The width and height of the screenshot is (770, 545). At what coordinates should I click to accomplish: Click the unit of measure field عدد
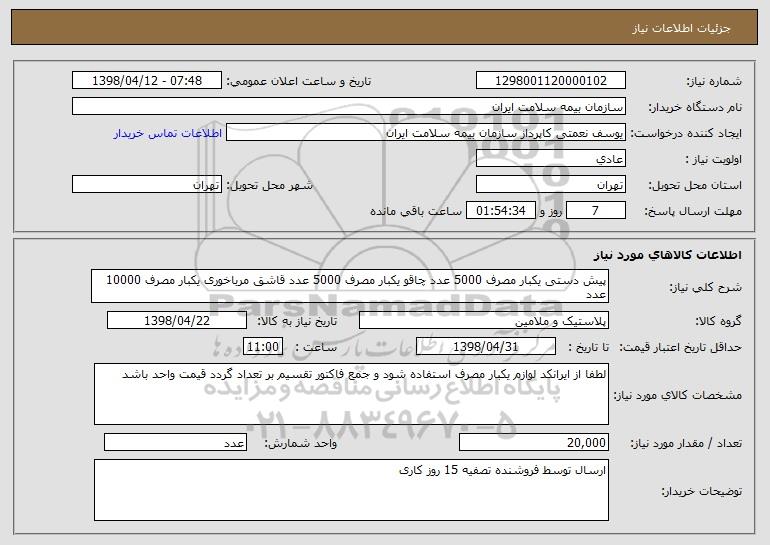point(175,442)
